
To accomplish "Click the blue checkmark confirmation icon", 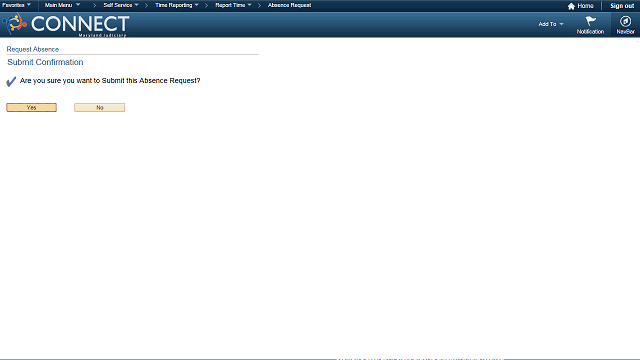I will (x=11, y=82).
